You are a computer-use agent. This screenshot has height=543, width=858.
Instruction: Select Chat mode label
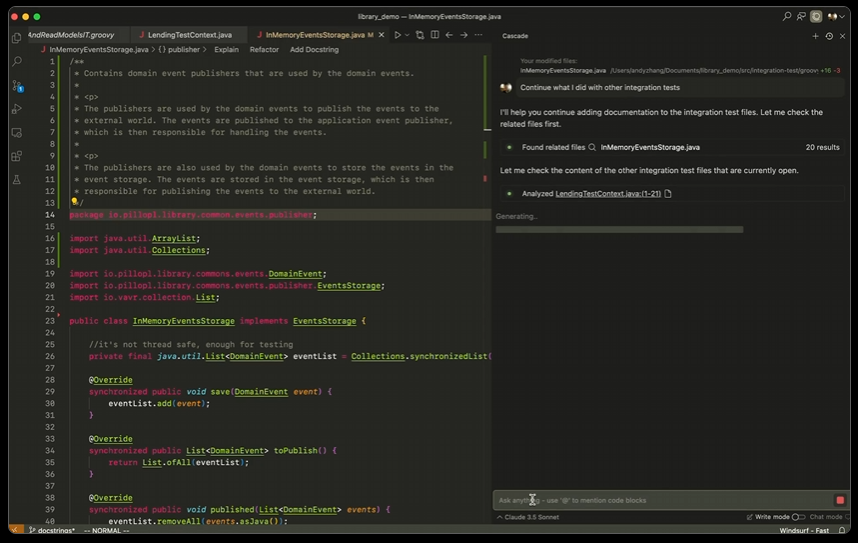(x=826, y=517)
